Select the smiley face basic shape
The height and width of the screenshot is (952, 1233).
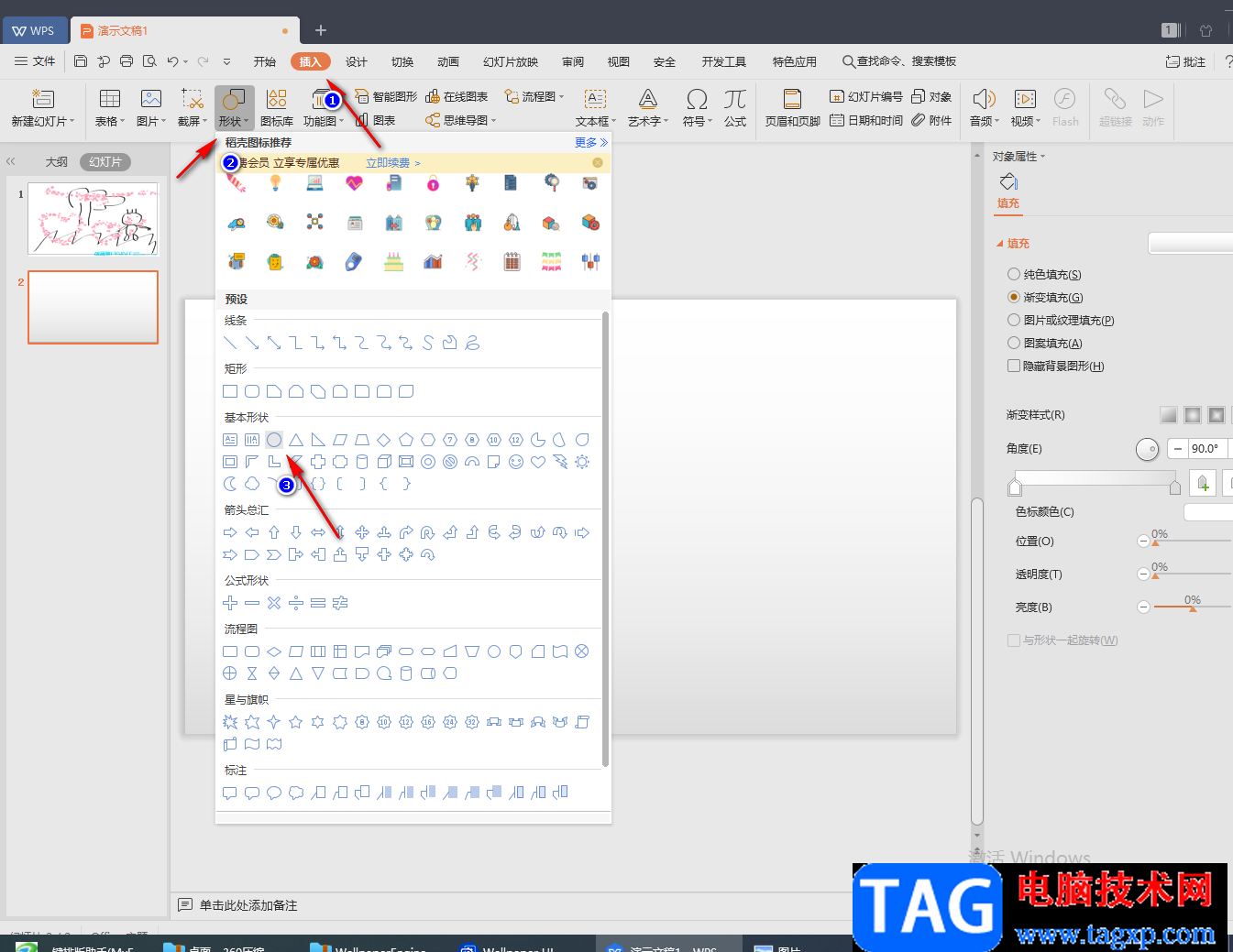(516, 462)
